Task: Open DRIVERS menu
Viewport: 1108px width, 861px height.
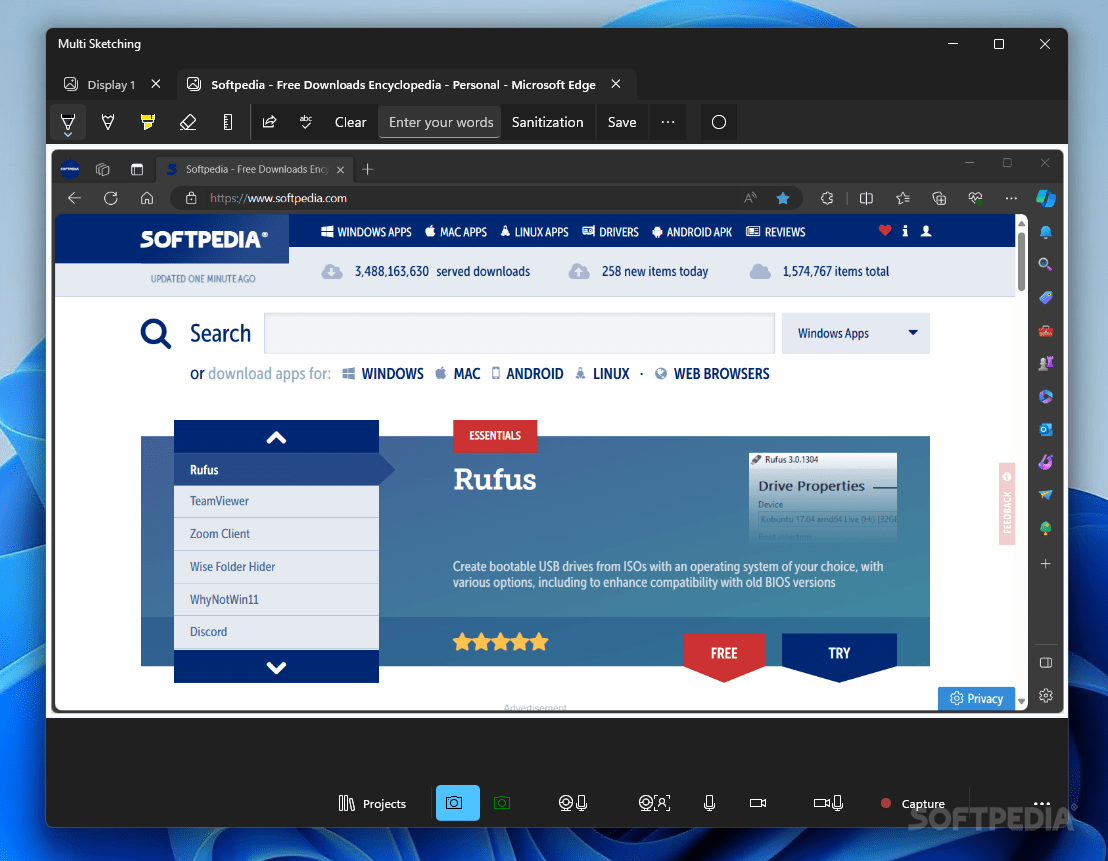Action: (611, 232)
